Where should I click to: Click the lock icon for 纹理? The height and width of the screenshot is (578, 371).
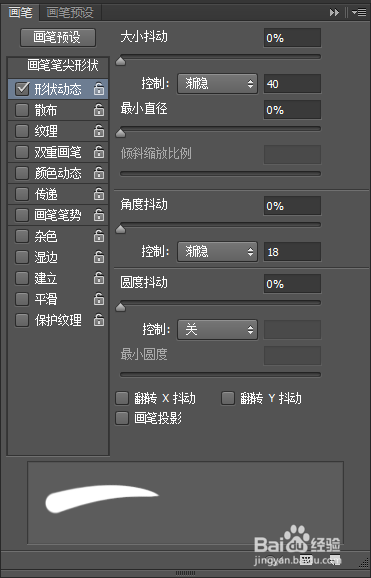point(99,131)
